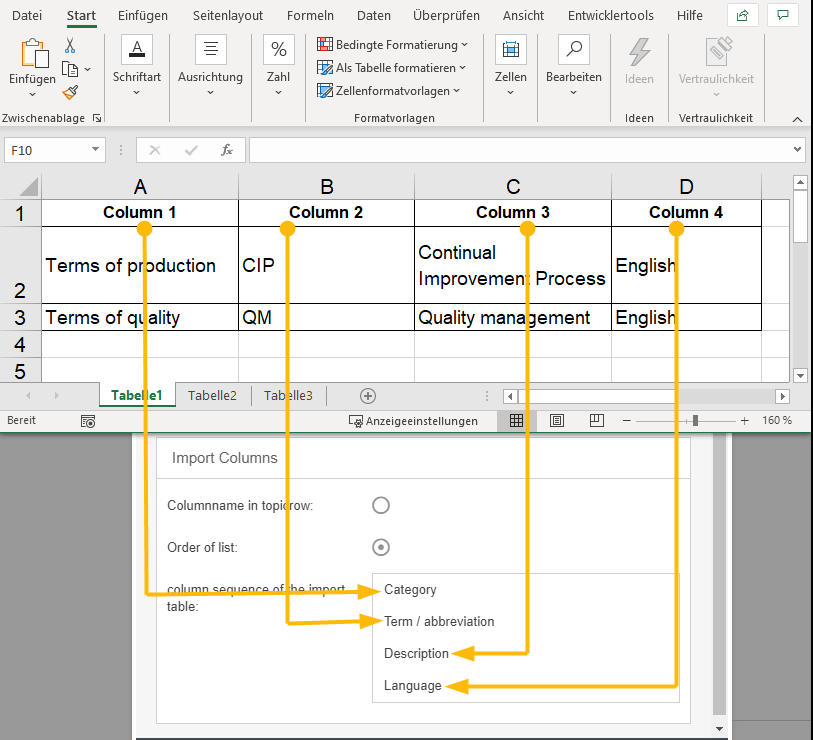Adjust the zoom slider in status bar

(x=695, y=421)
